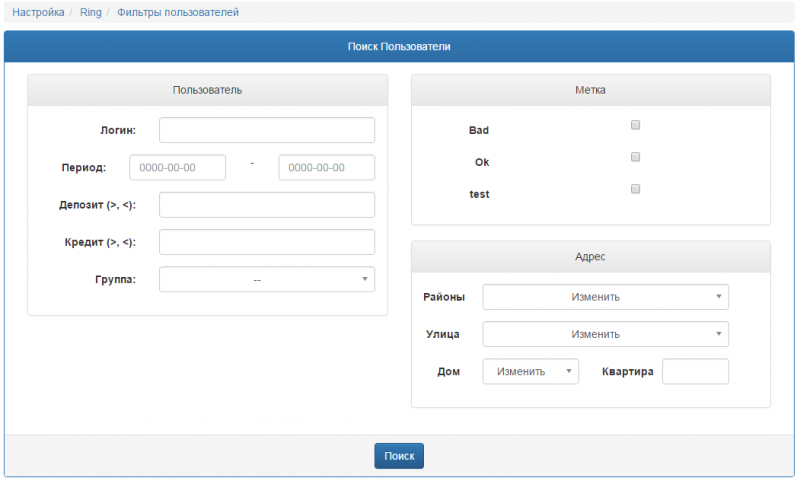
Task: Expand the Группа dropdown
Action: click(x=267, y=280)
